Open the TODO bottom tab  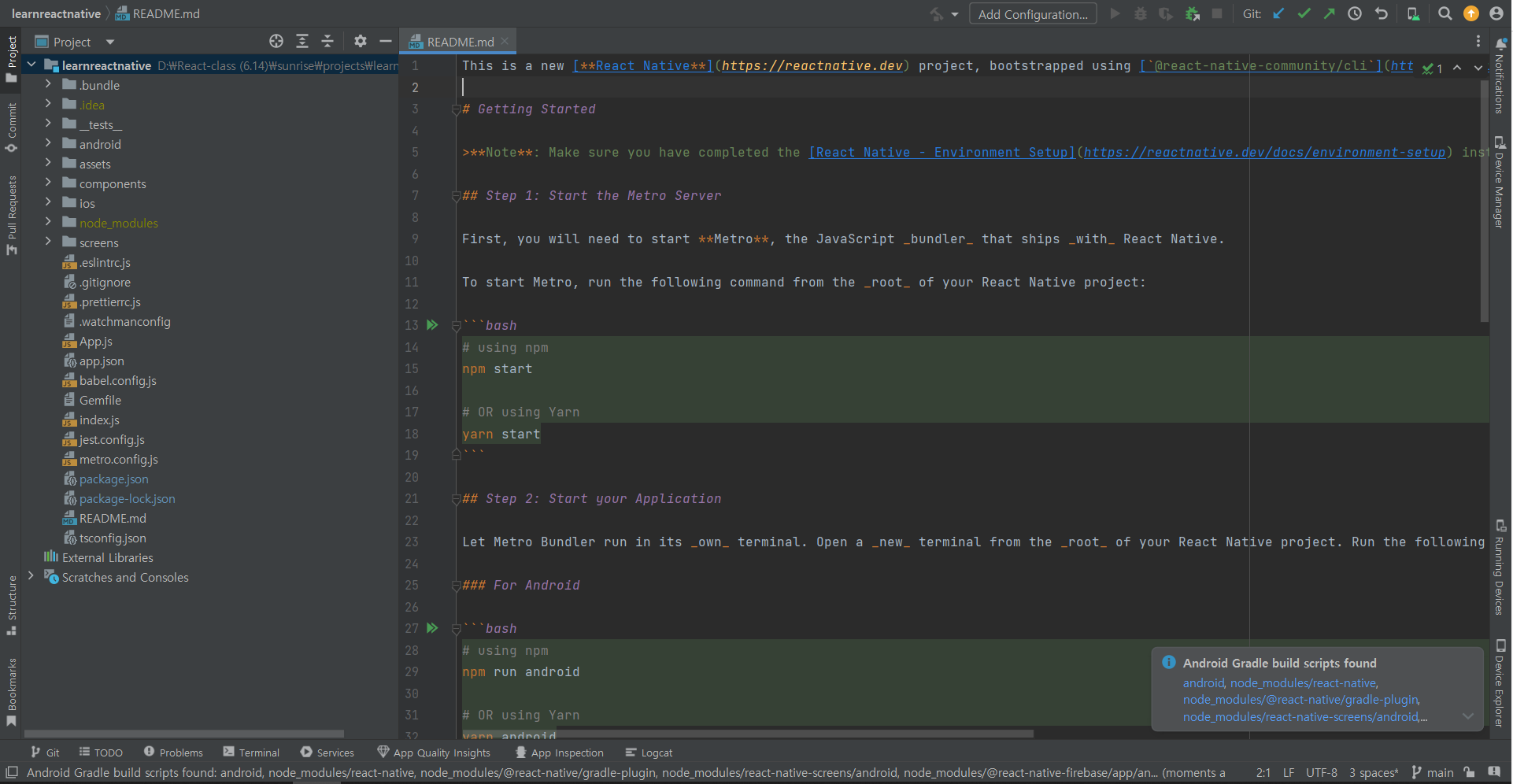click(x=102, y=753)
